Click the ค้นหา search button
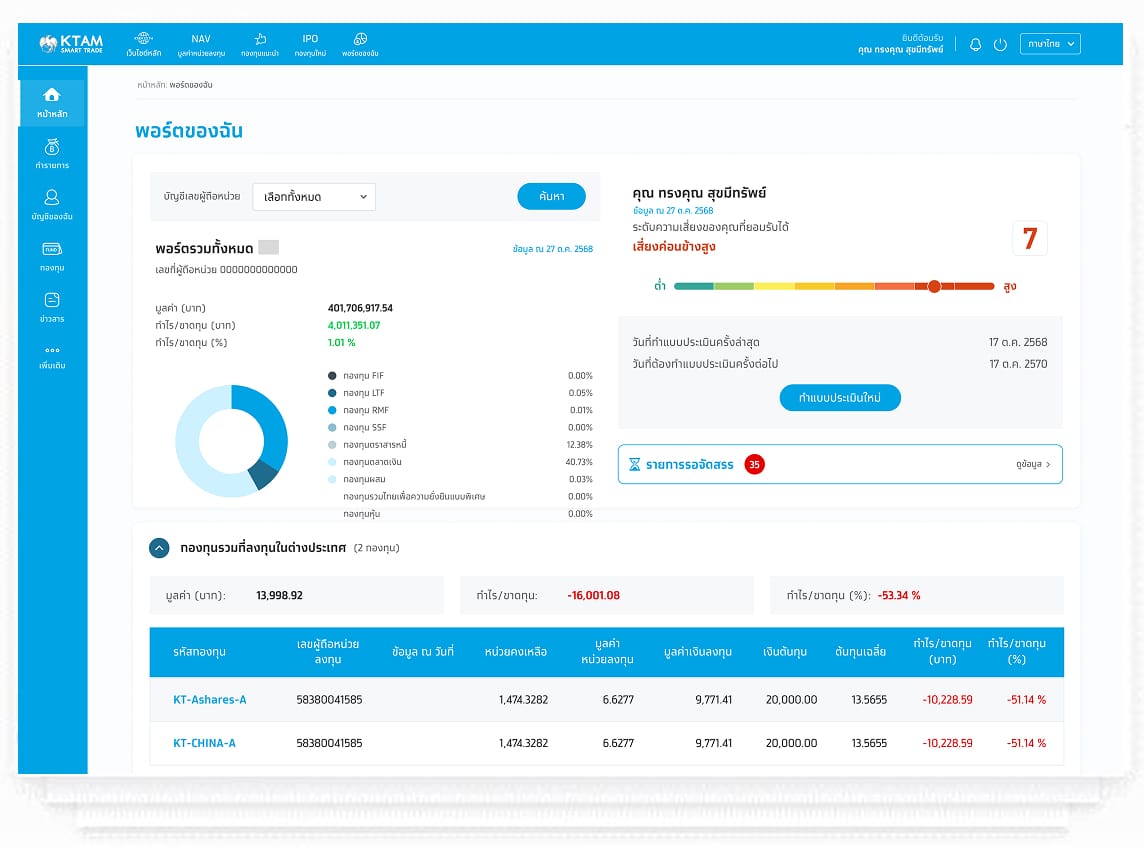The width and height of the screenshot is (1144, 847). 552,196
